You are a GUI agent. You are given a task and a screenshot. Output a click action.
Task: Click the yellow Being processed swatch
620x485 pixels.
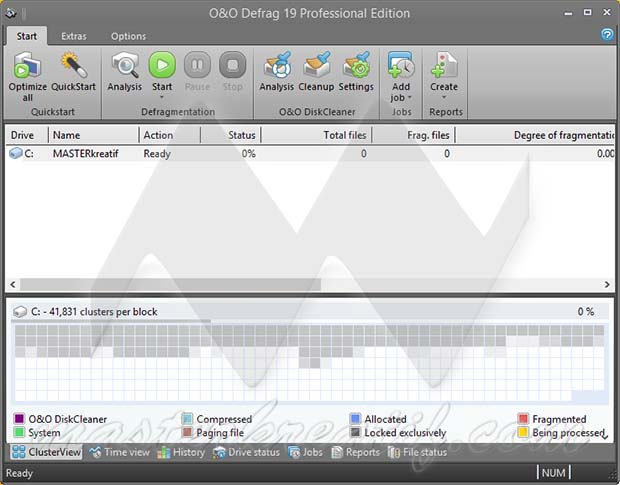pos(523,432)
